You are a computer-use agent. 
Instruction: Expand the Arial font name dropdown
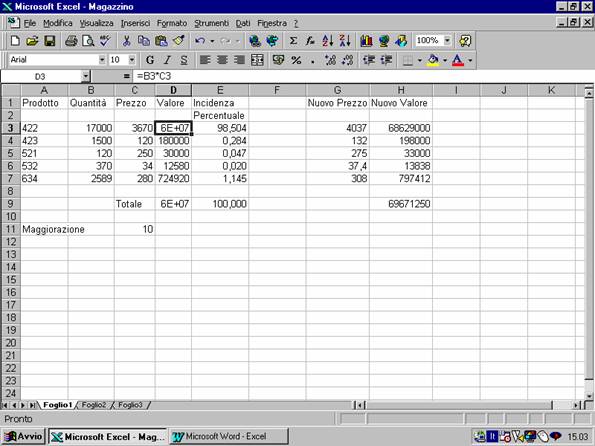(x=102, y=60)
